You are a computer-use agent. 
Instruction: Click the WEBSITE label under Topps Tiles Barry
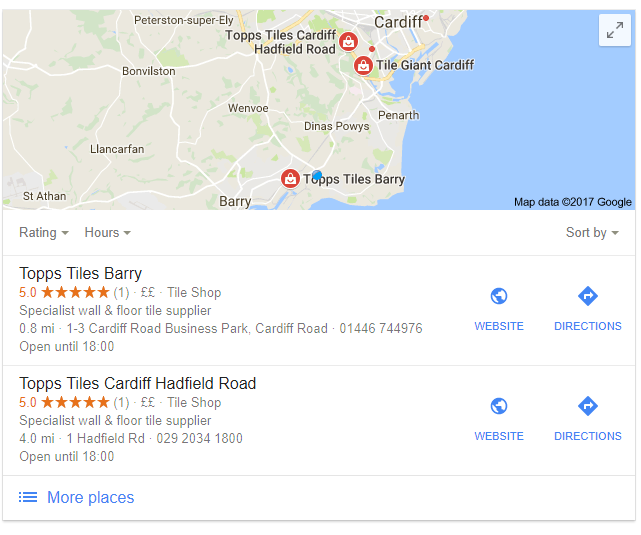[x=499, y=326]
